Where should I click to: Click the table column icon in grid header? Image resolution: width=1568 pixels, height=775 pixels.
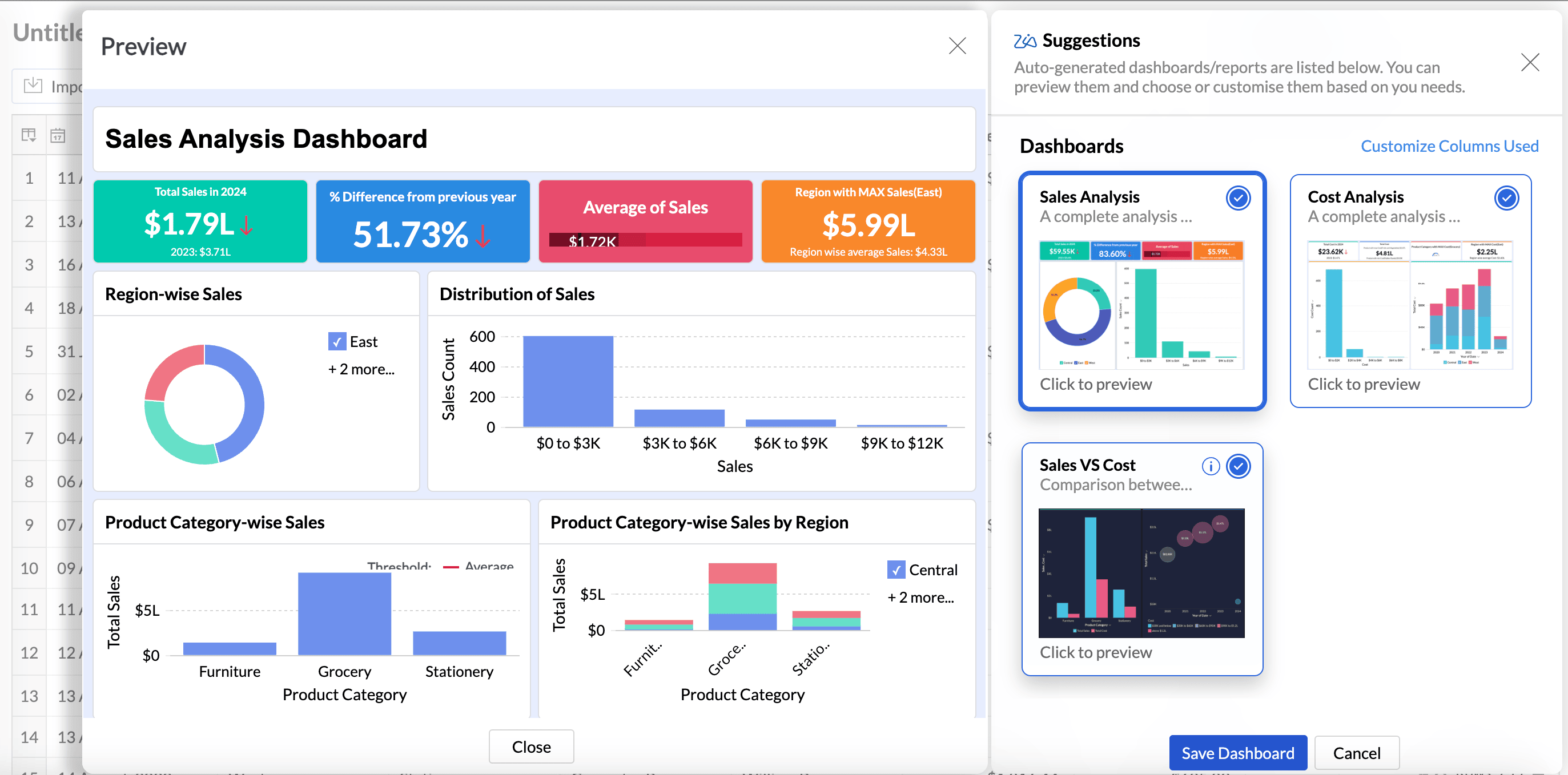29,135
